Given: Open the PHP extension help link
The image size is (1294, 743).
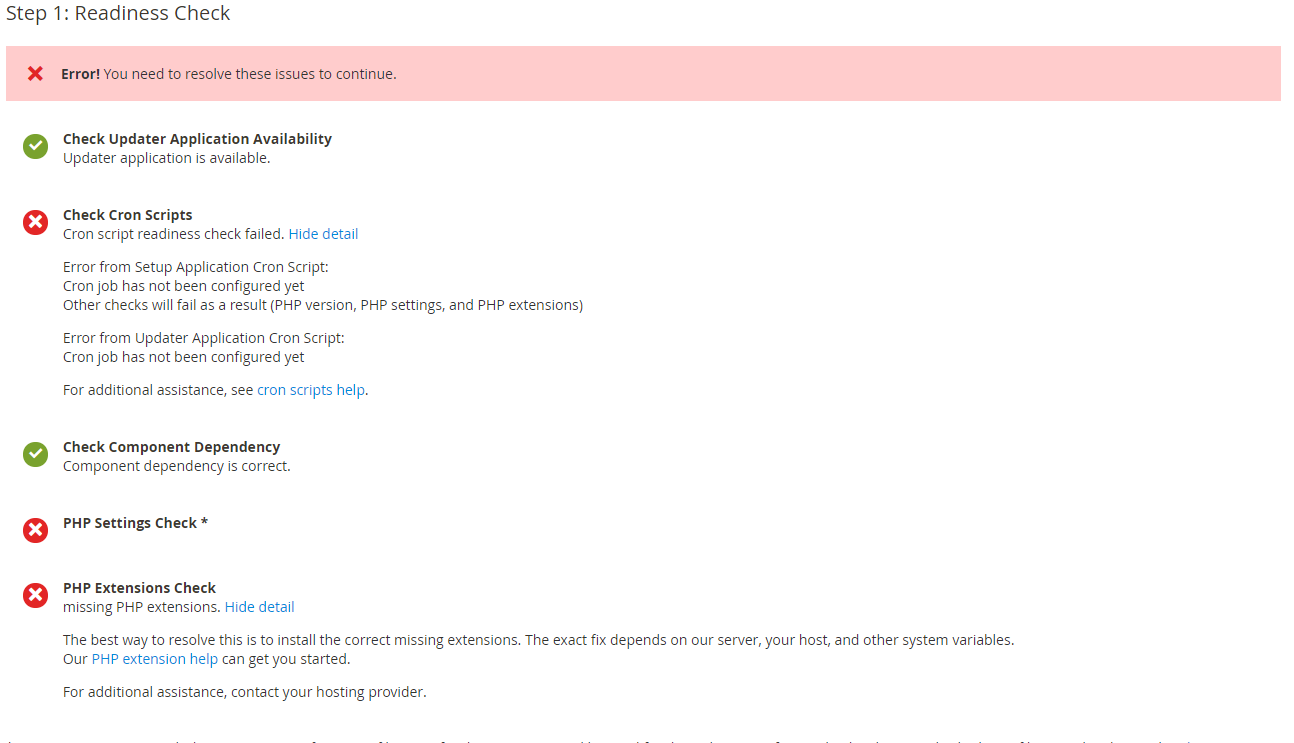Looking at the screenshot, I should pos(154,658).
